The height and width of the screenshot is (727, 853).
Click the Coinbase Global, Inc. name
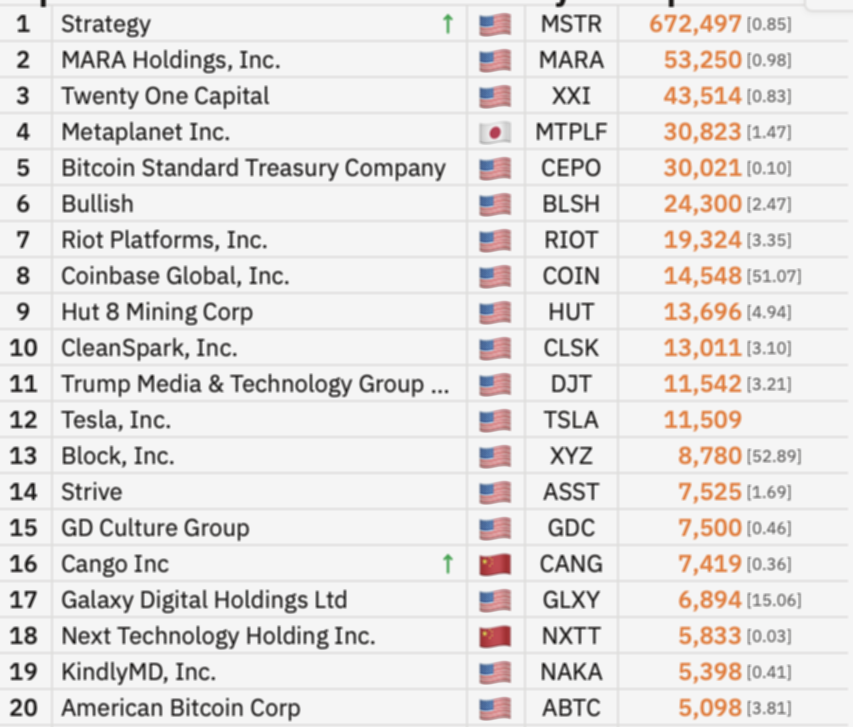[x=175, y=276]
